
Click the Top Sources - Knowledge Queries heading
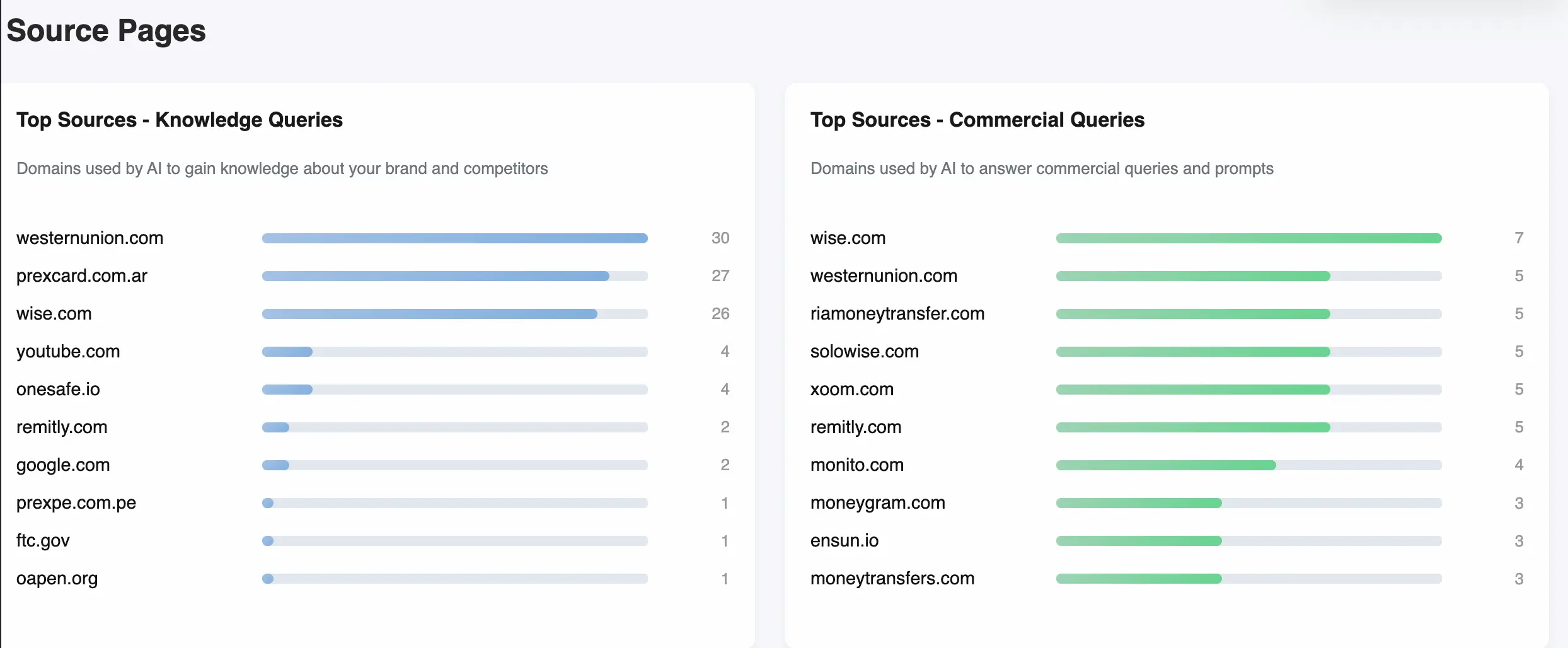click(x=180, y=120)
